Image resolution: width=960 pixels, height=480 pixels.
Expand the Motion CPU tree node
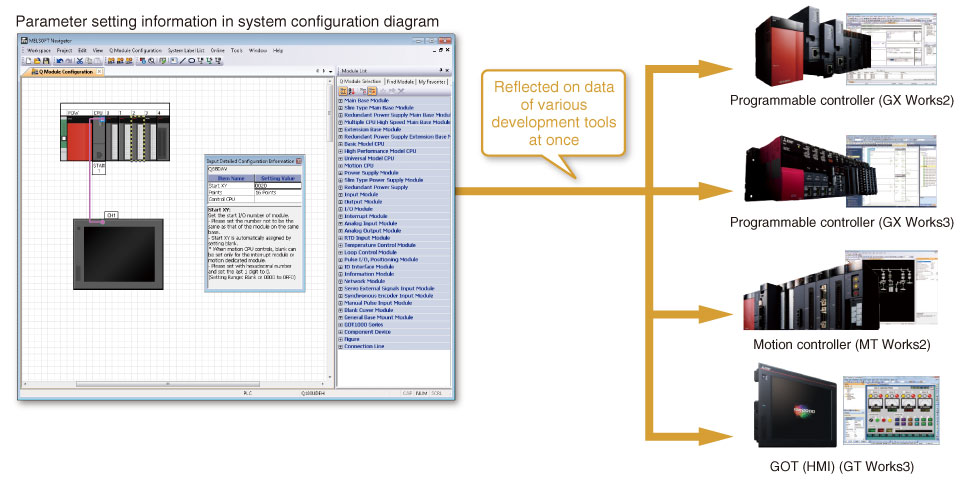click(341, 165)
